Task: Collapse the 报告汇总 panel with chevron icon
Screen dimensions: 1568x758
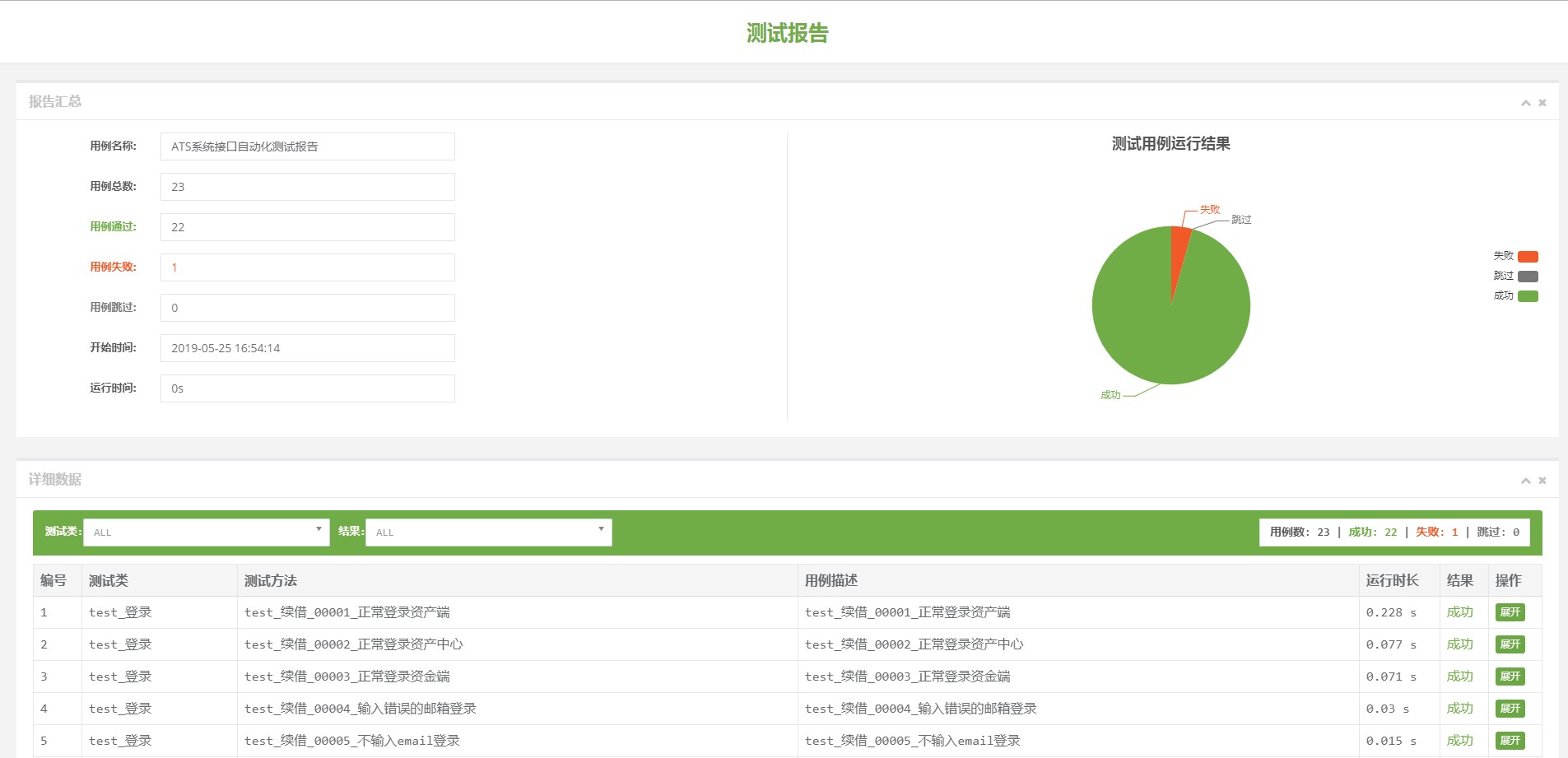Action: coord(1525,103)
